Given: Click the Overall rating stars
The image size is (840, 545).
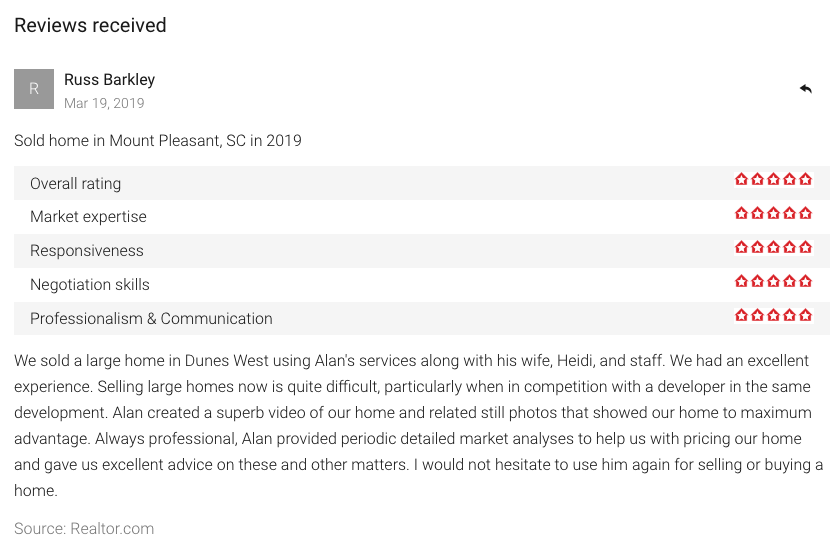Looking at the screenshot, I should coord(773,180).
